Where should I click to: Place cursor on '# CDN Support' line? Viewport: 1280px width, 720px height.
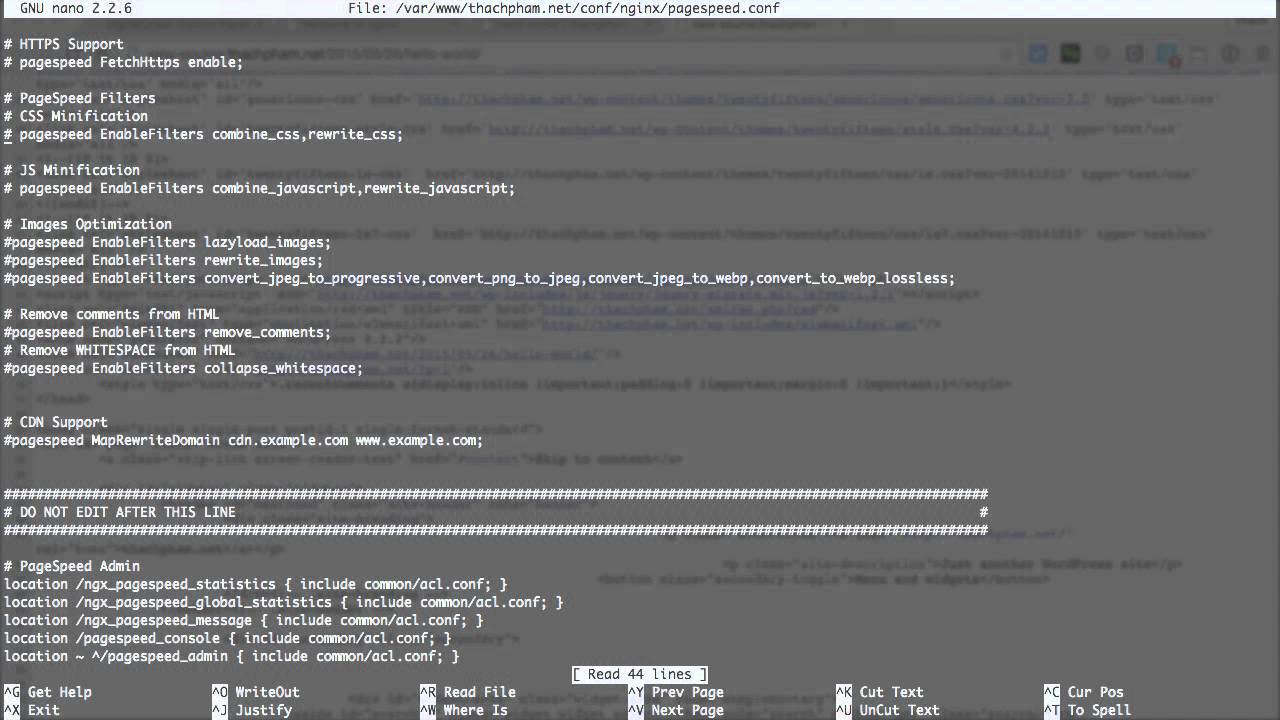56,422
